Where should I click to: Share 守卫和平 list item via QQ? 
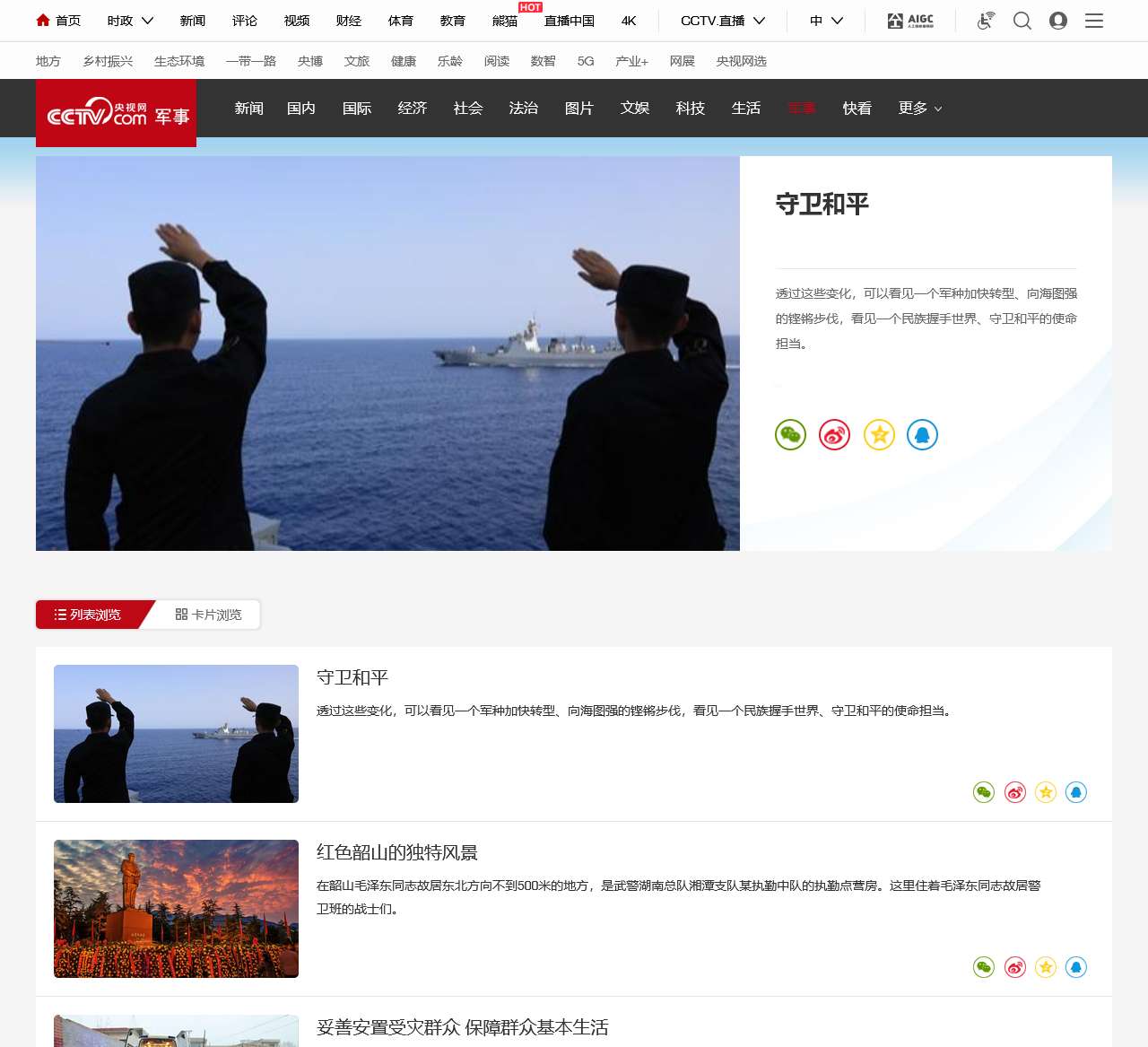[x=1076, y=792]
